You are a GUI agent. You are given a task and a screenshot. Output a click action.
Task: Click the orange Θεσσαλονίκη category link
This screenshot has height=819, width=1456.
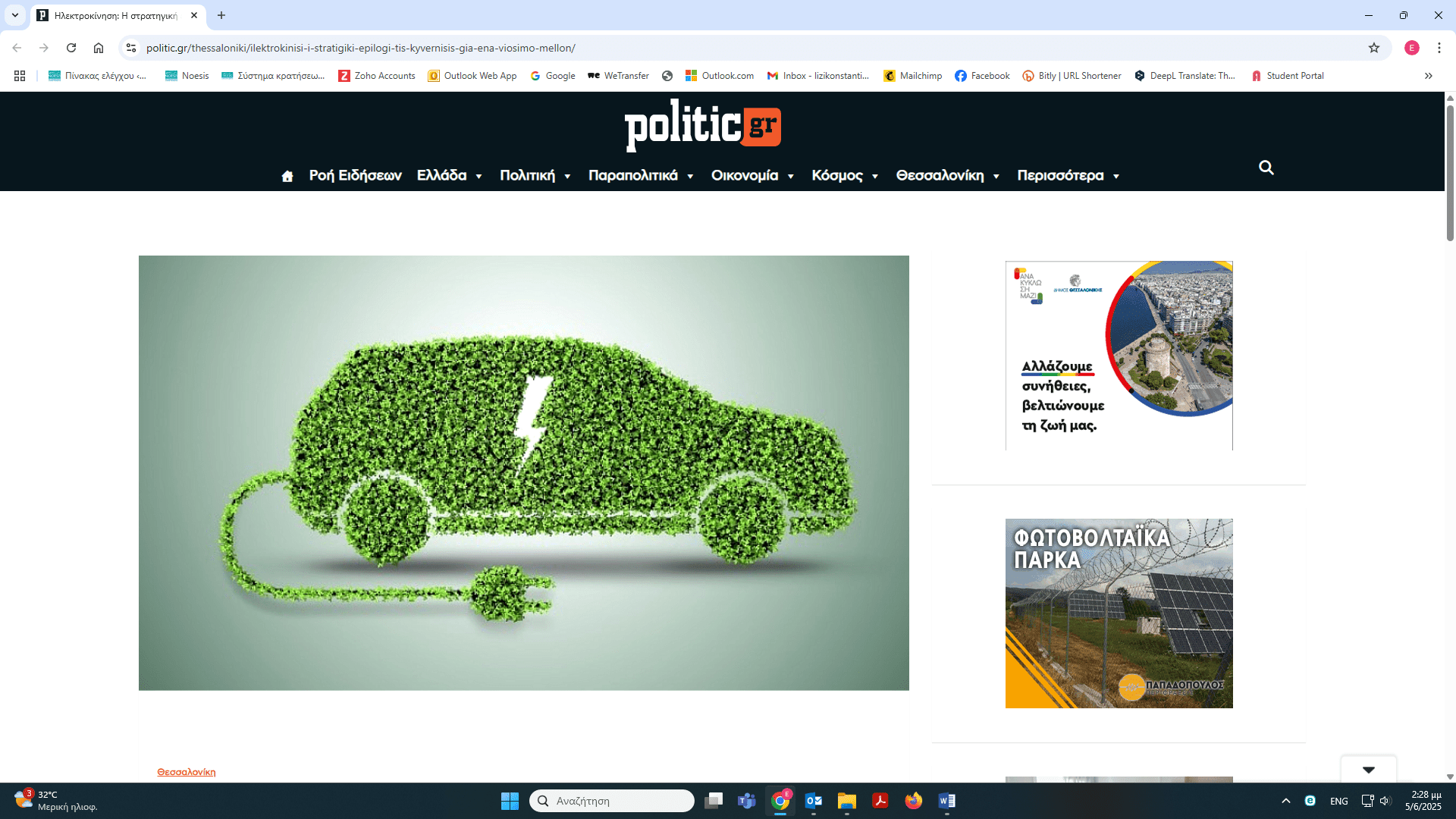pos(186,772)
